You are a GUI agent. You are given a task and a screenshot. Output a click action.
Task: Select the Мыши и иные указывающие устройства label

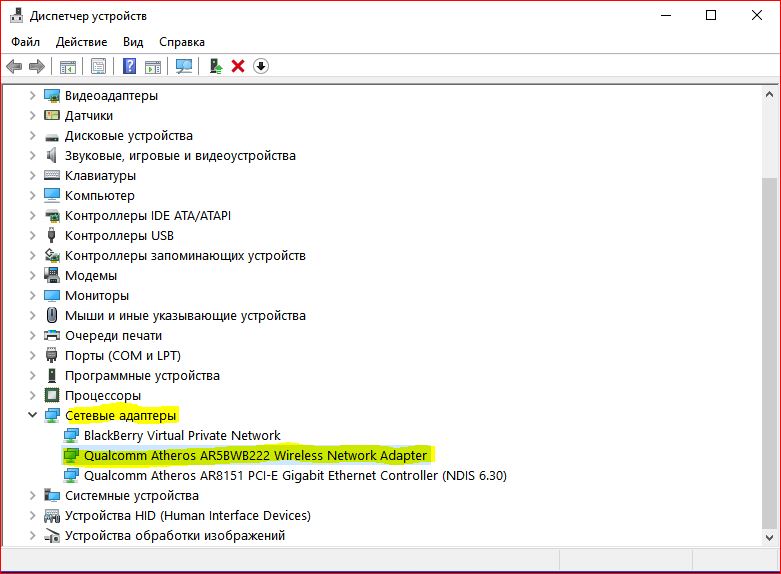click(185, 316)
